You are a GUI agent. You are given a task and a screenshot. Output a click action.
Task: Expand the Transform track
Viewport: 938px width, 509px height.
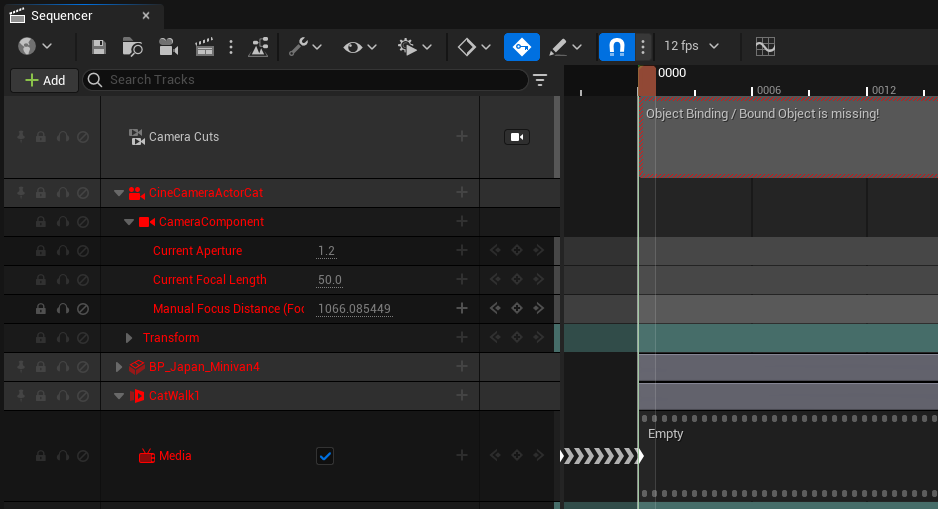(129, 338)
